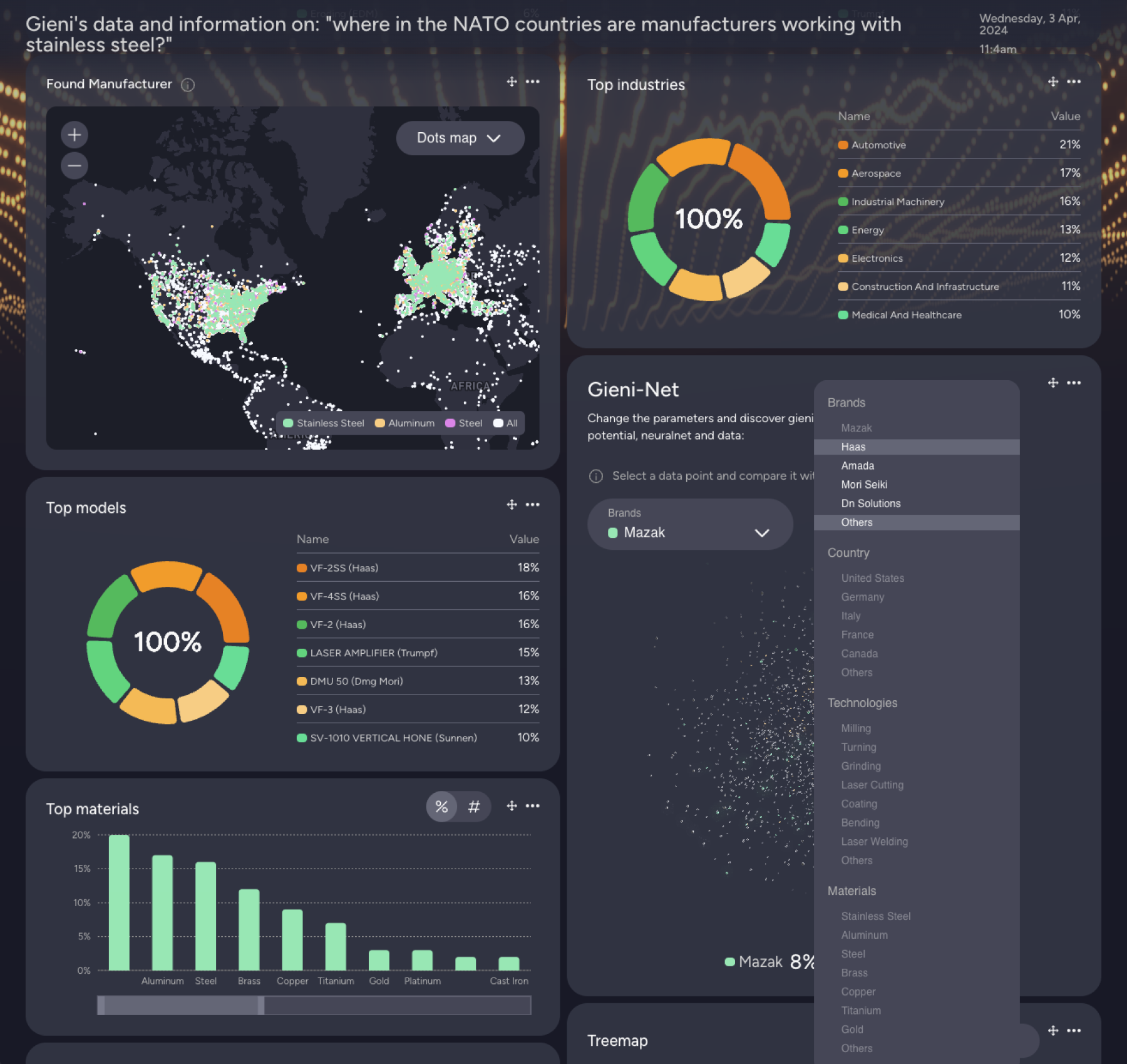
Task: Click the info icon next to Found Manufacturer
Action: coord(188,85)
